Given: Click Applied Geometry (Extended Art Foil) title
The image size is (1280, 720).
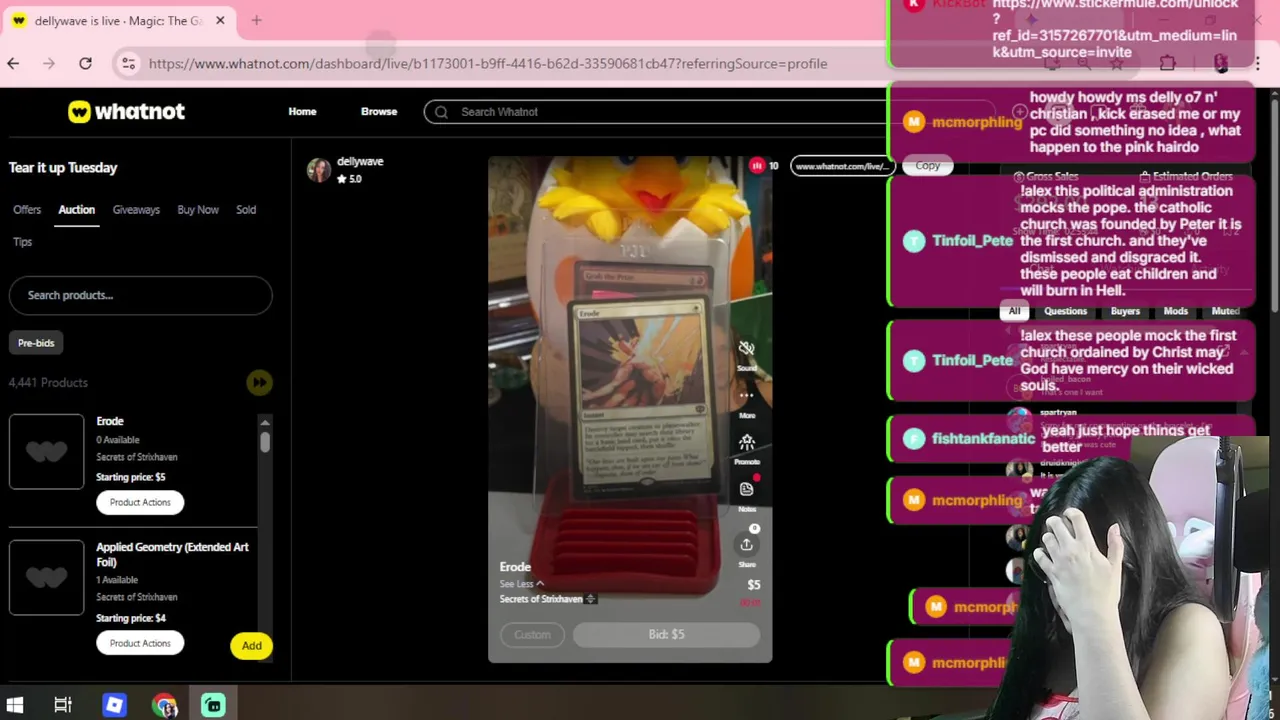Looking at the screenshot, I should (172, 554).
